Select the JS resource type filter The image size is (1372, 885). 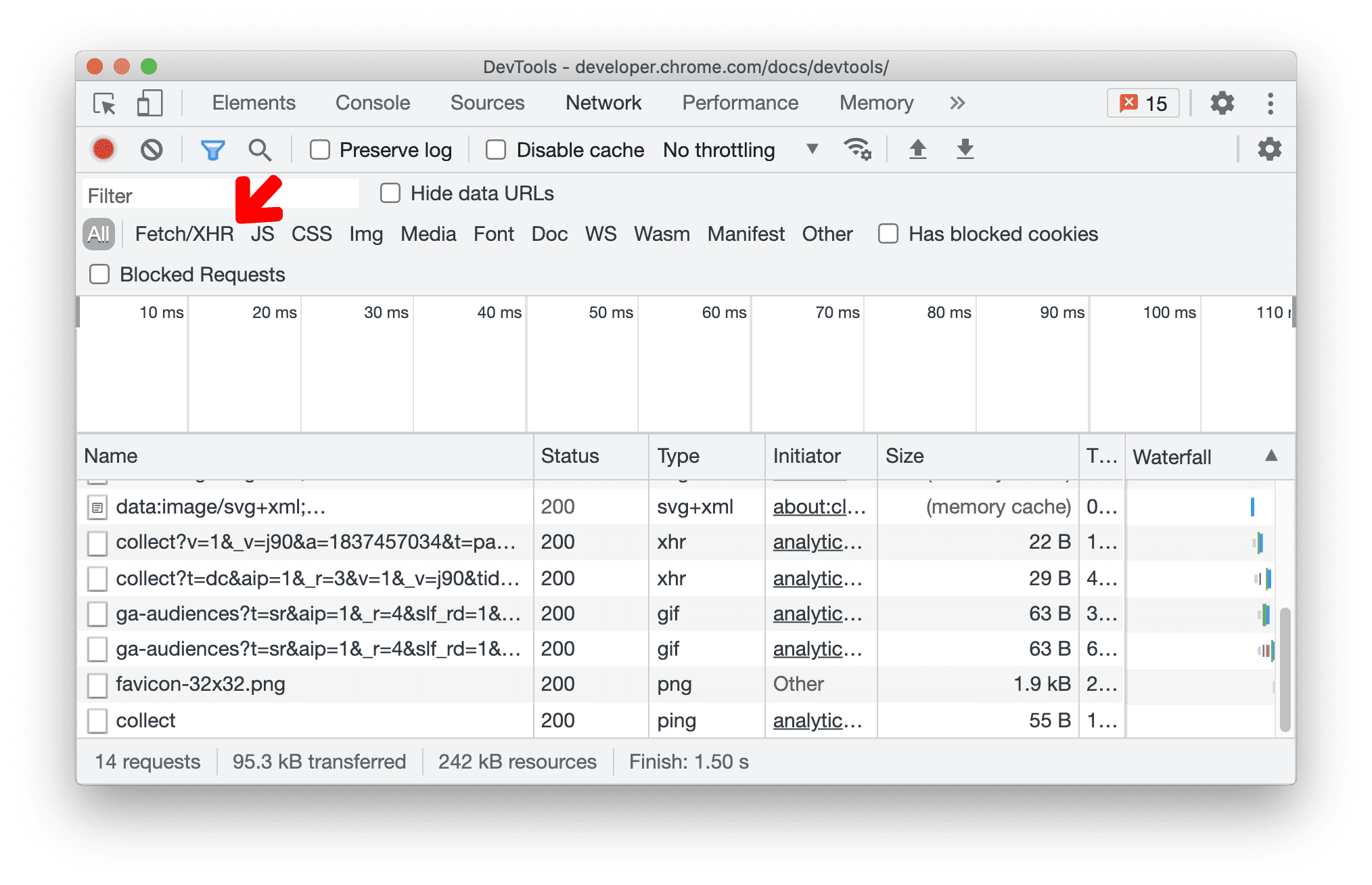262,232
